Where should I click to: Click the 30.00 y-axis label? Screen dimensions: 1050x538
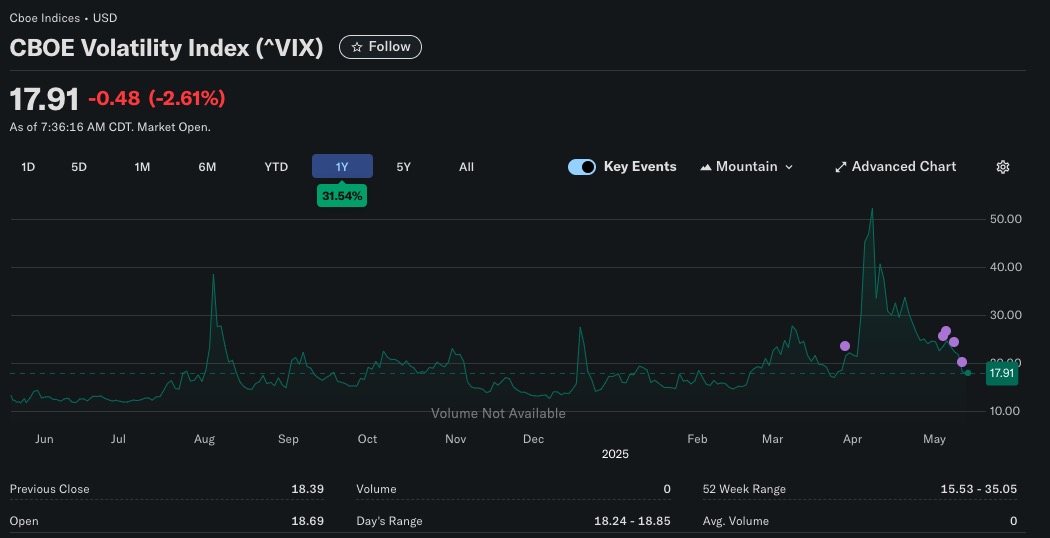pos(1005,315)
